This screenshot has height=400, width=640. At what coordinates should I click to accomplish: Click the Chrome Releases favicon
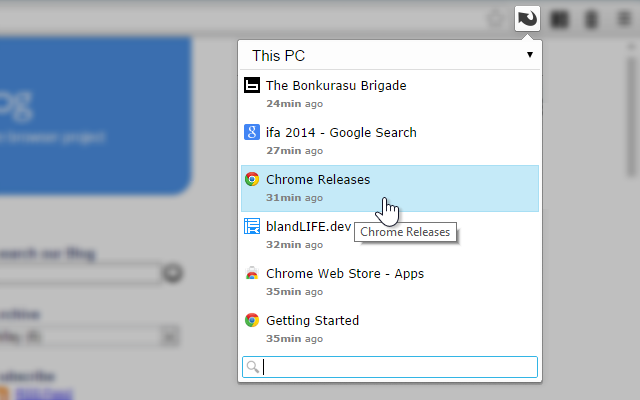252,179
